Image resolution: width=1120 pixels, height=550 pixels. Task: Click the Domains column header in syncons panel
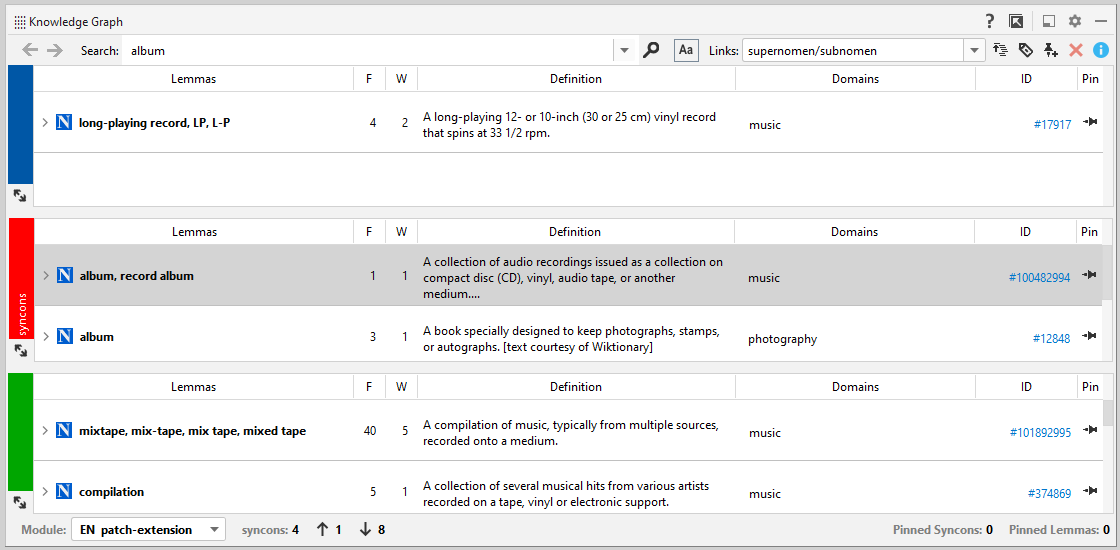(x=854, y=232)
